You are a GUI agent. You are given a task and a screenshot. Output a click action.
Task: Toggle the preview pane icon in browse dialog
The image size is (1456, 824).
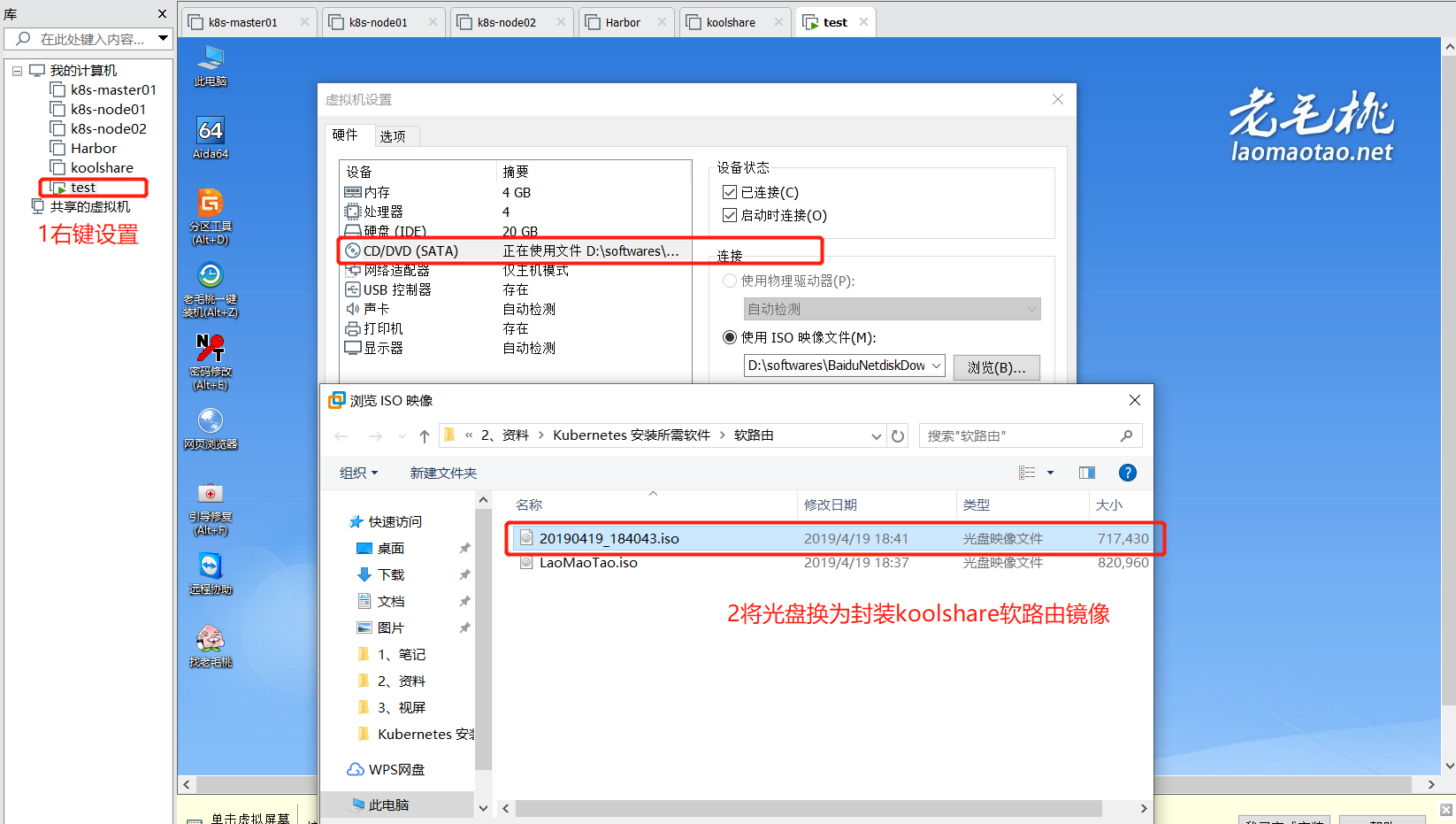pos(1087,473)
